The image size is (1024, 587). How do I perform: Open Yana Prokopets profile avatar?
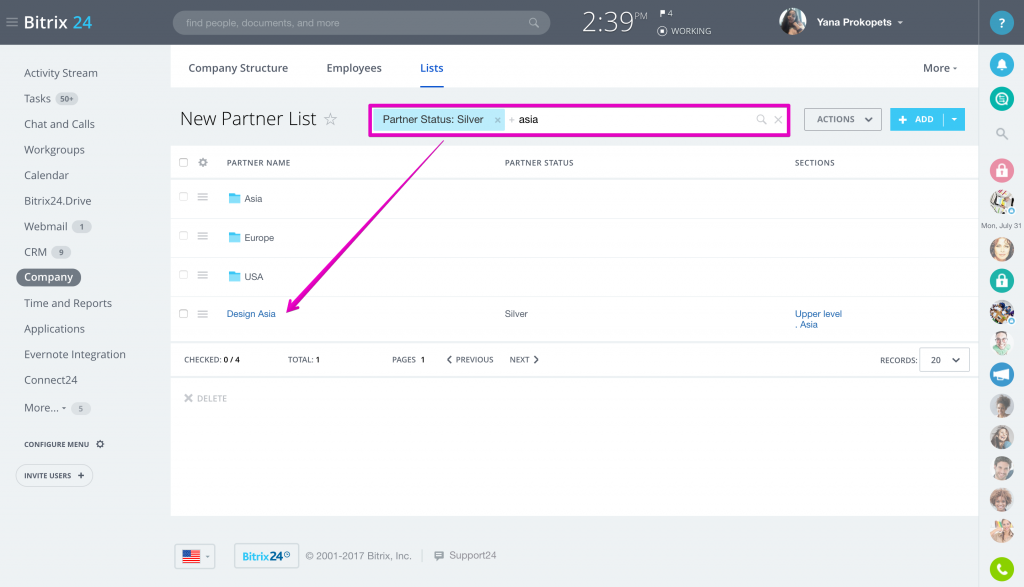[x=792, y=22]
